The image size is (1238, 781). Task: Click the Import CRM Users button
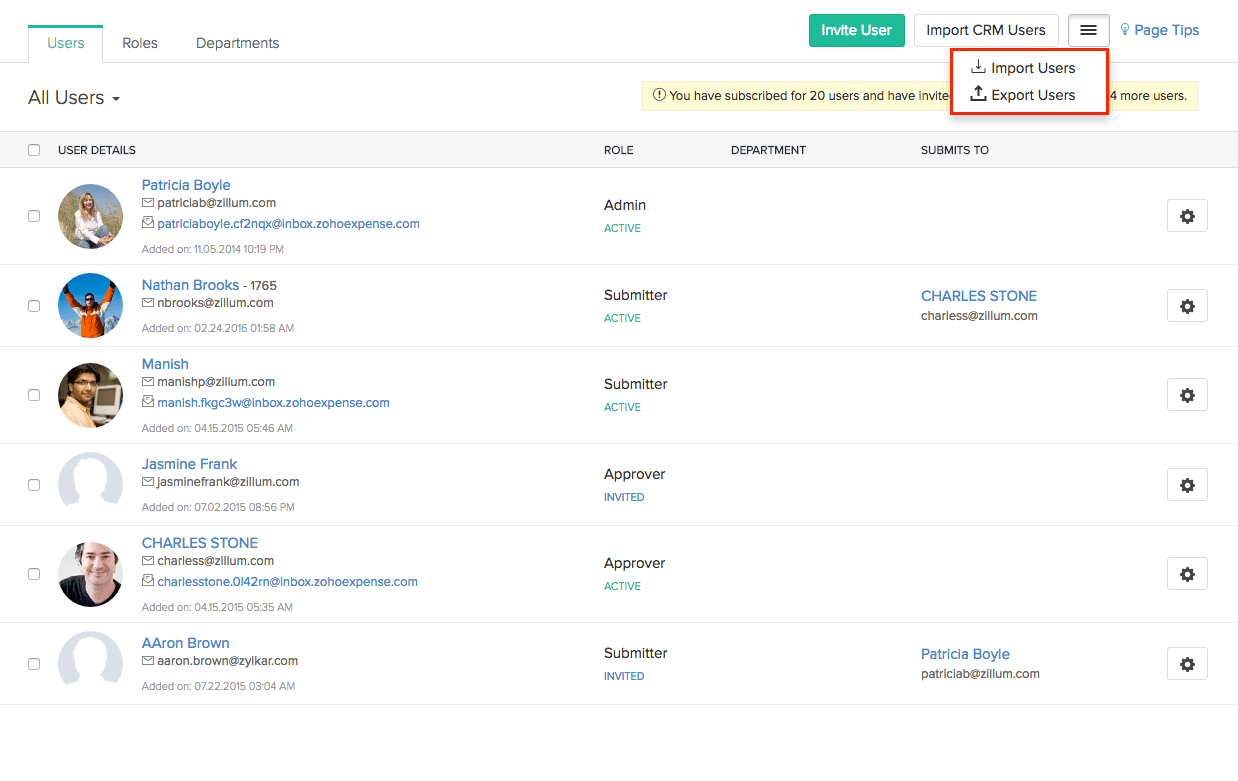tap(985, 30)
